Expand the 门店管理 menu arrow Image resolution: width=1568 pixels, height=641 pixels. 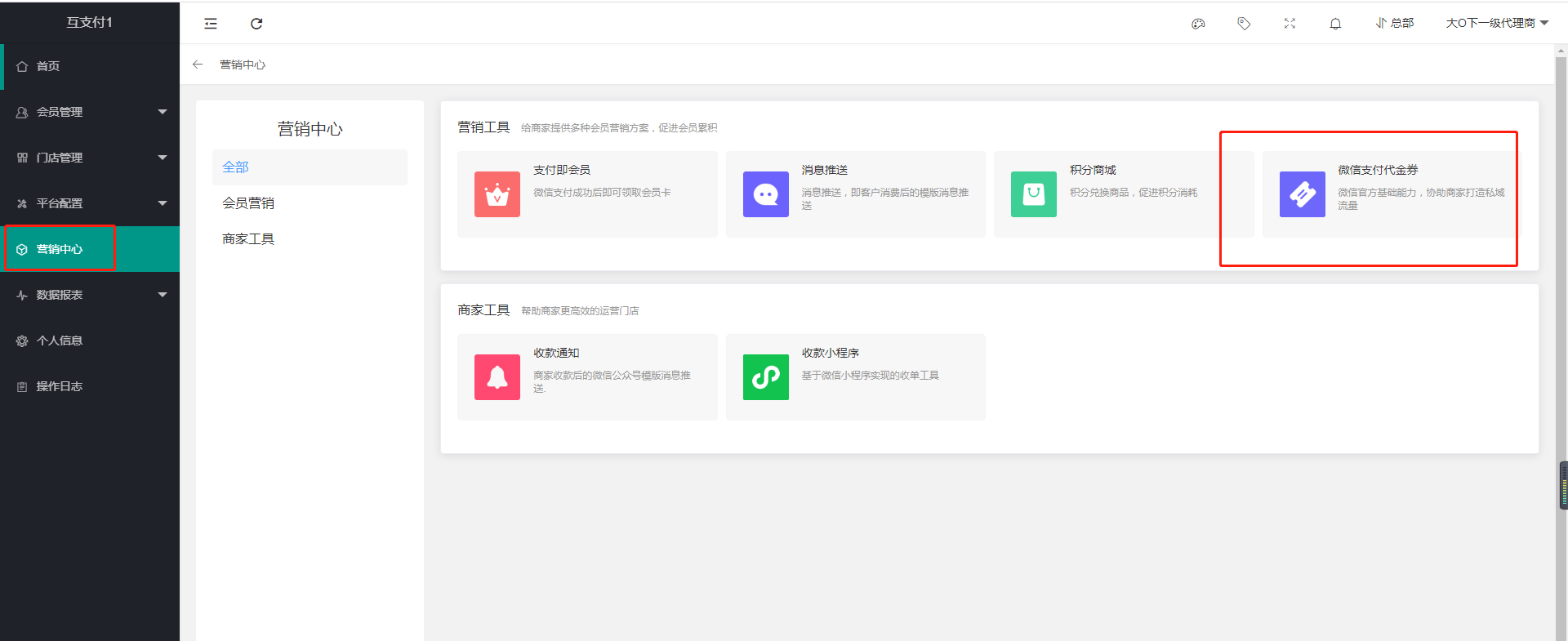point(163,158)
